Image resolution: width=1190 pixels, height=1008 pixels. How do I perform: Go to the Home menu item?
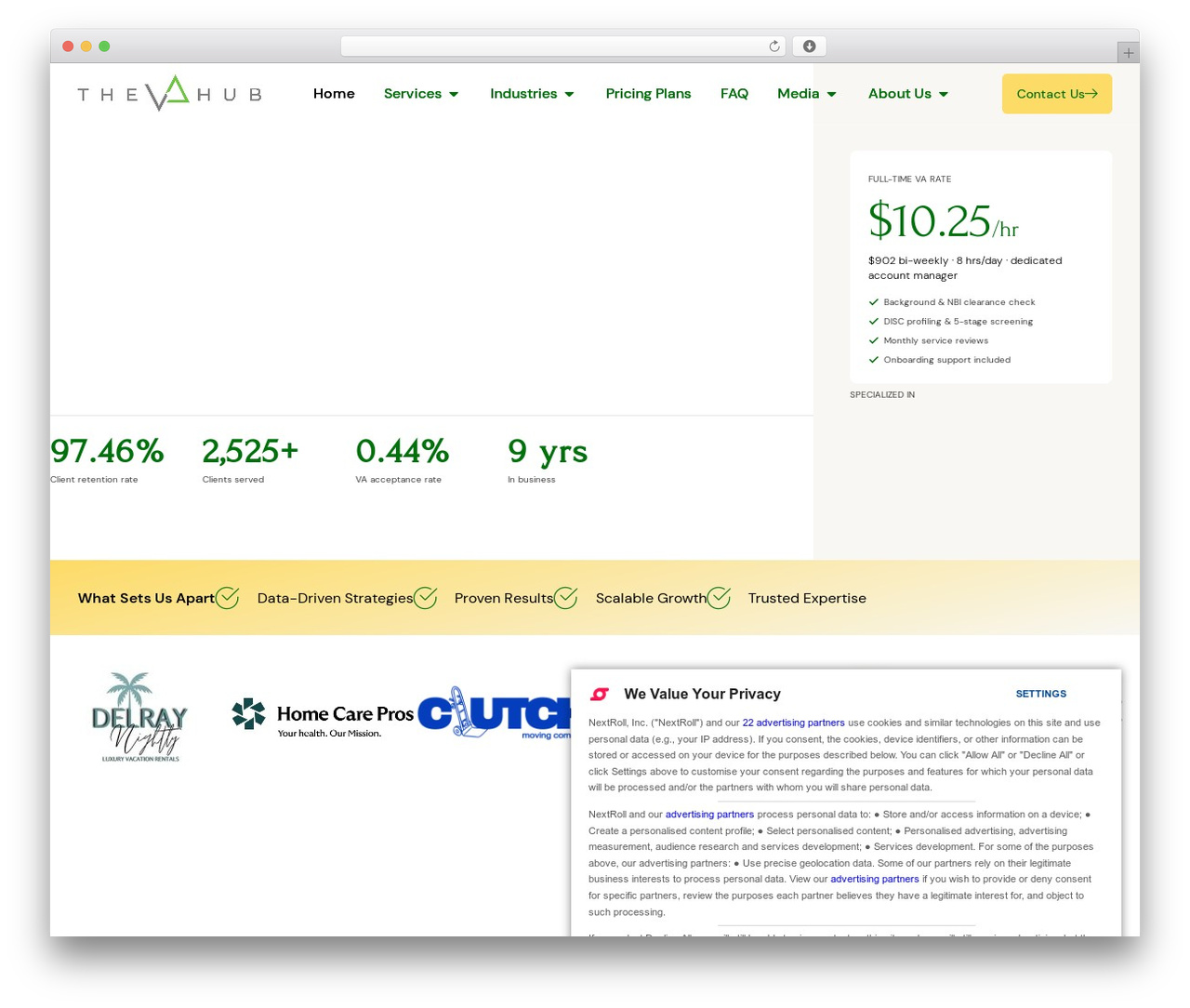coord(334,94)
